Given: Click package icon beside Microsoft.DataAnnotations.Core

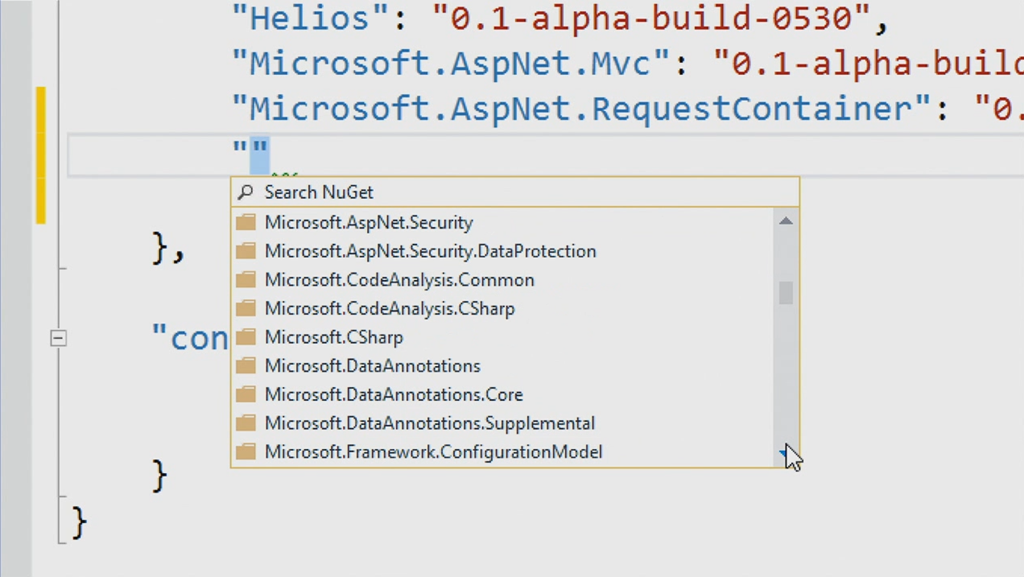Looking at the screenshot, I should 246,395.
